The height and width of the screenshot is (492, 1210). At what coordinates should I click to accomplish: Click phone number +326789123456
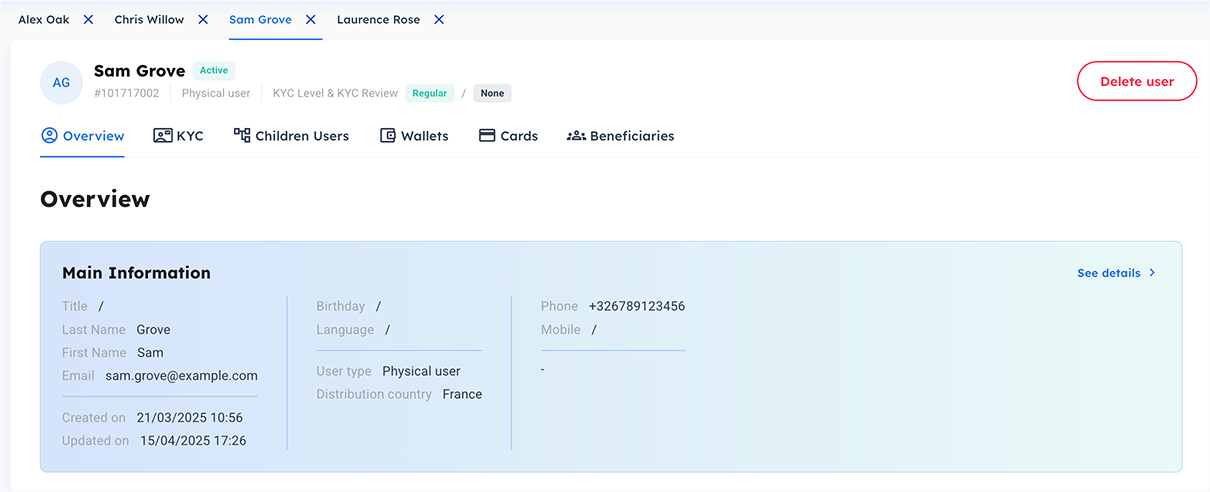(637, 306)
